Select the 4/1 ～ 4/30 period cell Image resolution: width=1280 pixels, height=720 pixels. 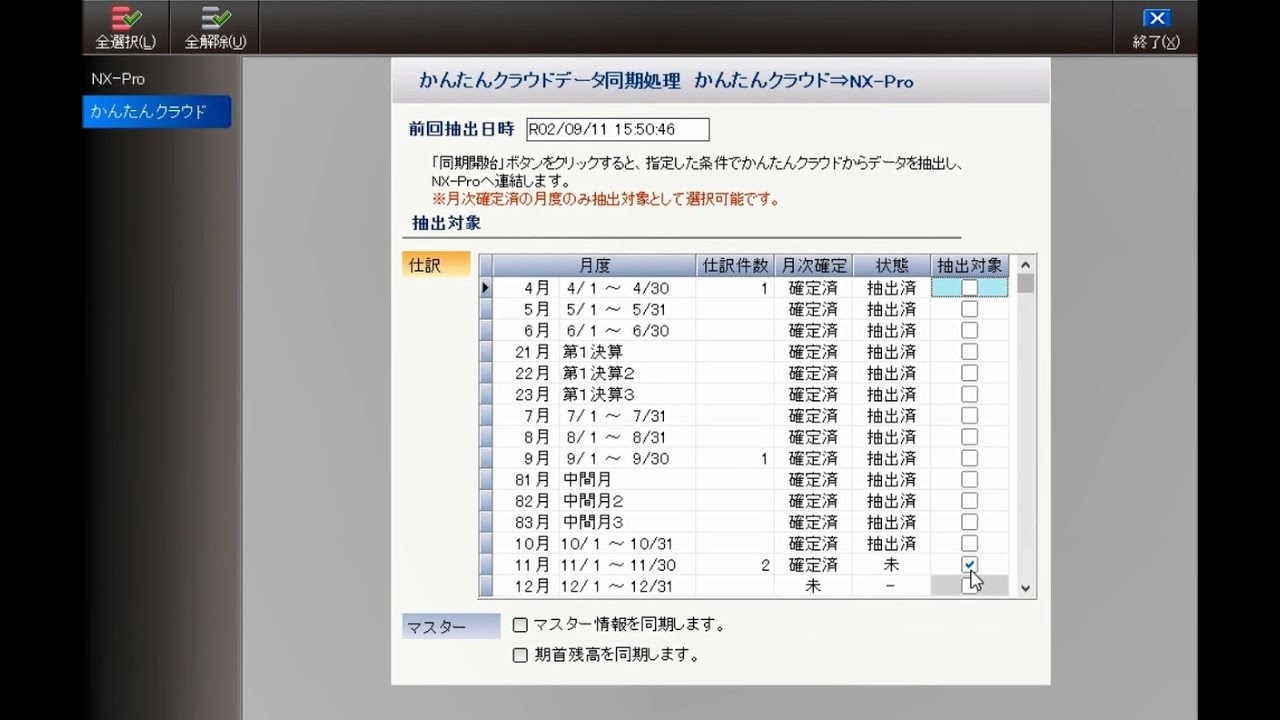click(627, 288)
